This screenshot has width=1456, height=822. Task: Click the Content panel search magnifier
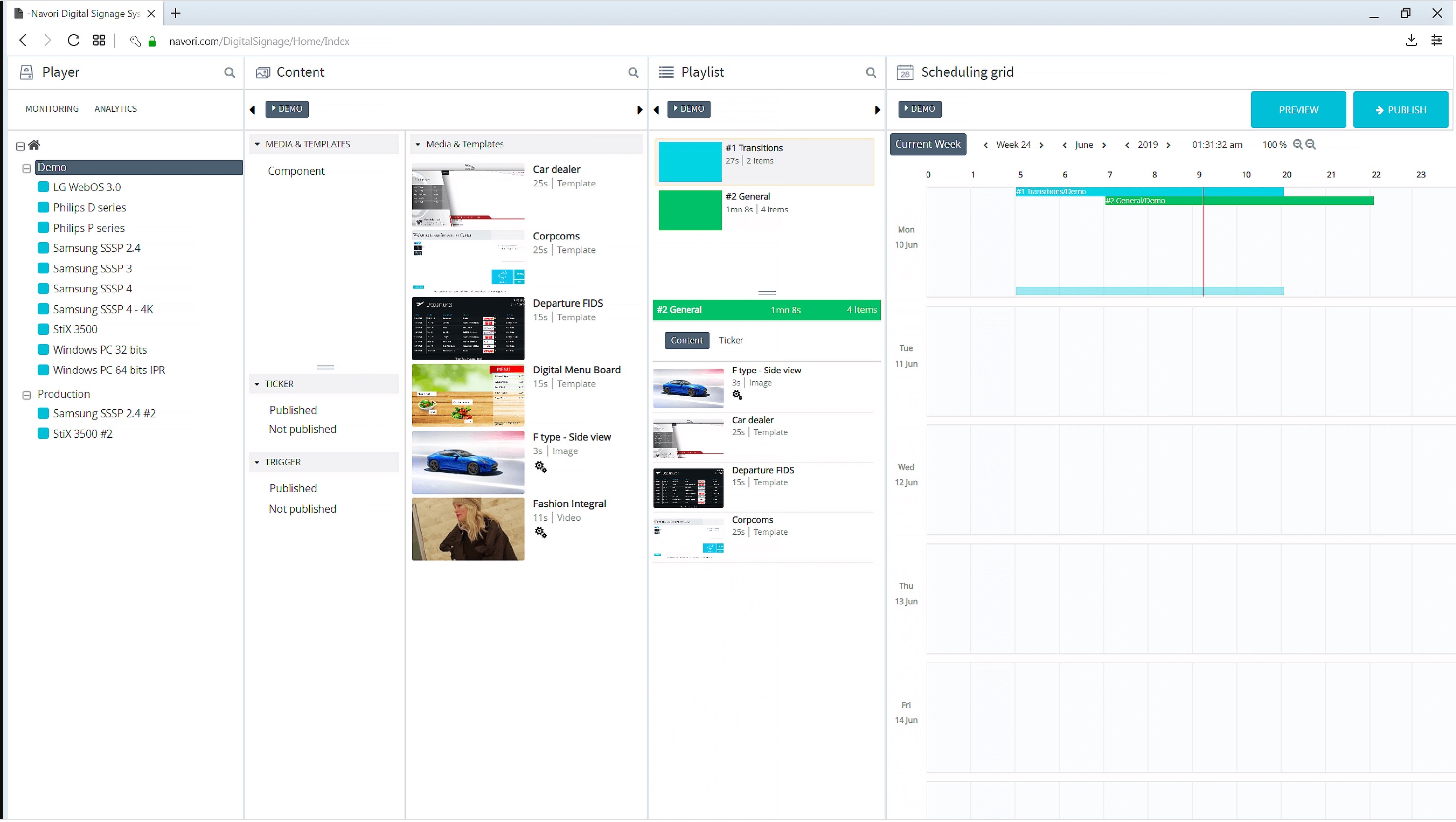tap(633, 72)
